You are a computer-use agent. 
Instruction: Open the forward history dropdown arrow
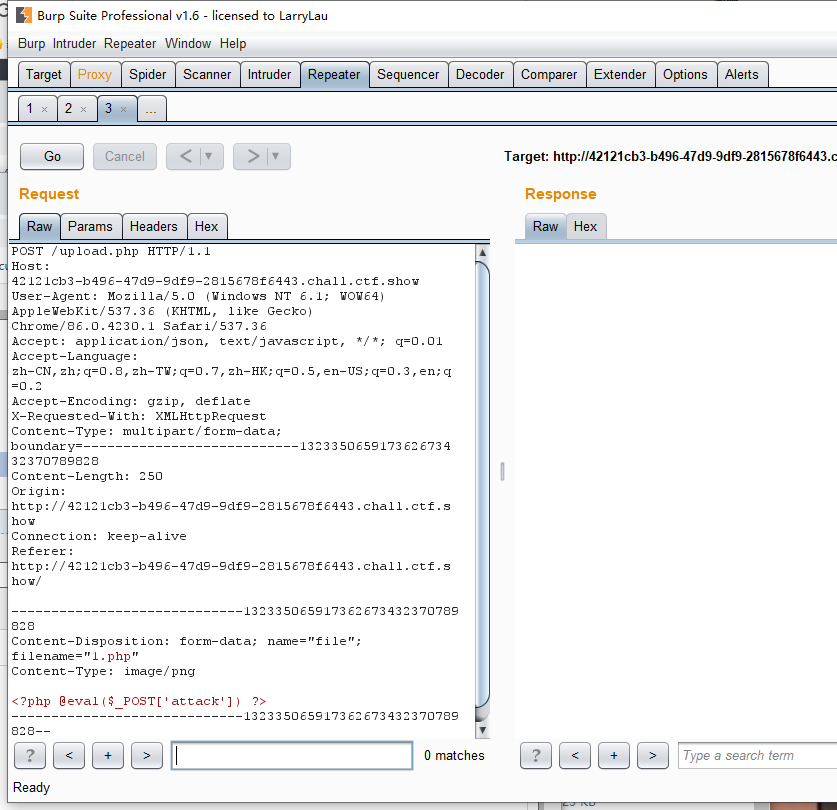276,156
